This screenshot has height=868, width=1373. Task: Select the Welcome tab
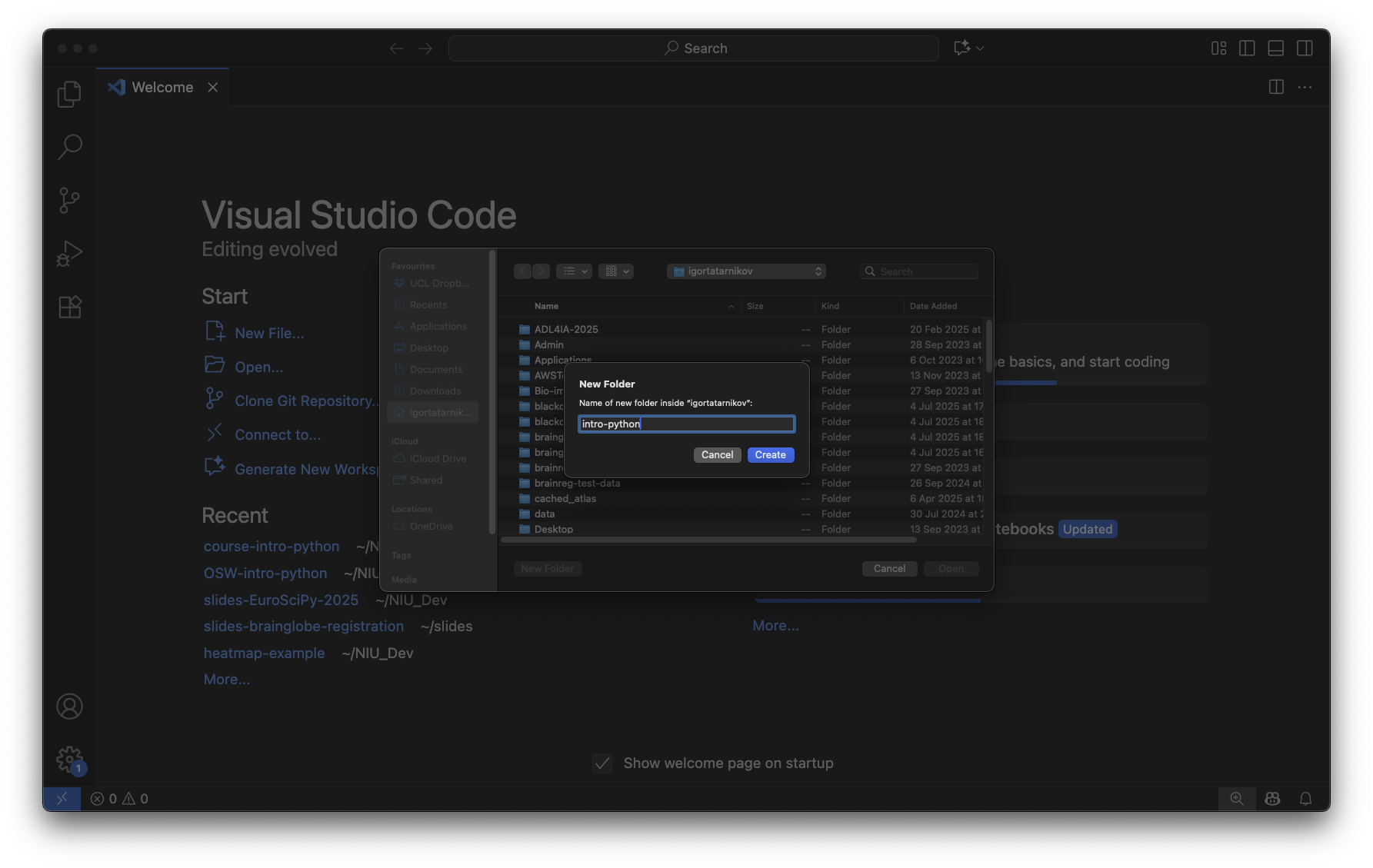click(x=162, y=88)
